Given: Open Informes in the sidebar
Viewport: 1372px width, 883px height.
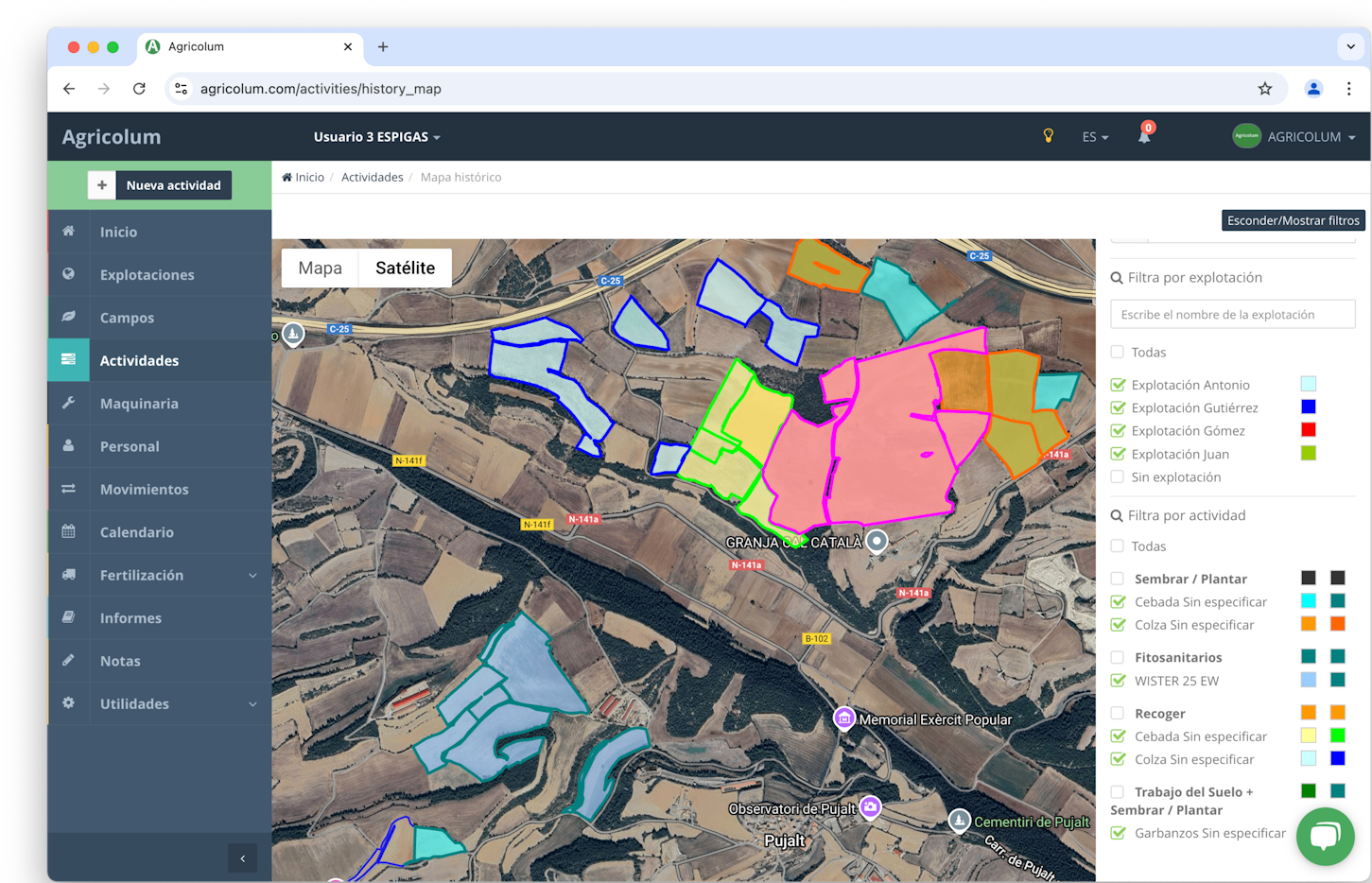Looking at the screenshot, I should (130, 617).
